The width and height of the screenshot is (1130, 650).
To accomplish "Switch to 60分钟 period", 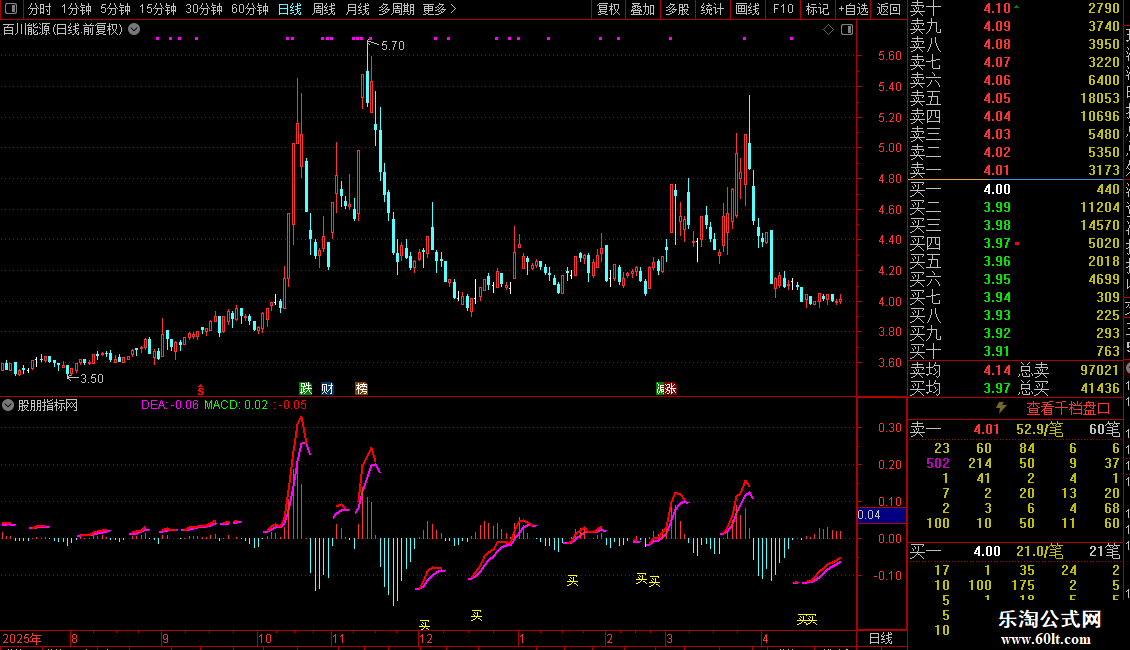I will (250, 9).
